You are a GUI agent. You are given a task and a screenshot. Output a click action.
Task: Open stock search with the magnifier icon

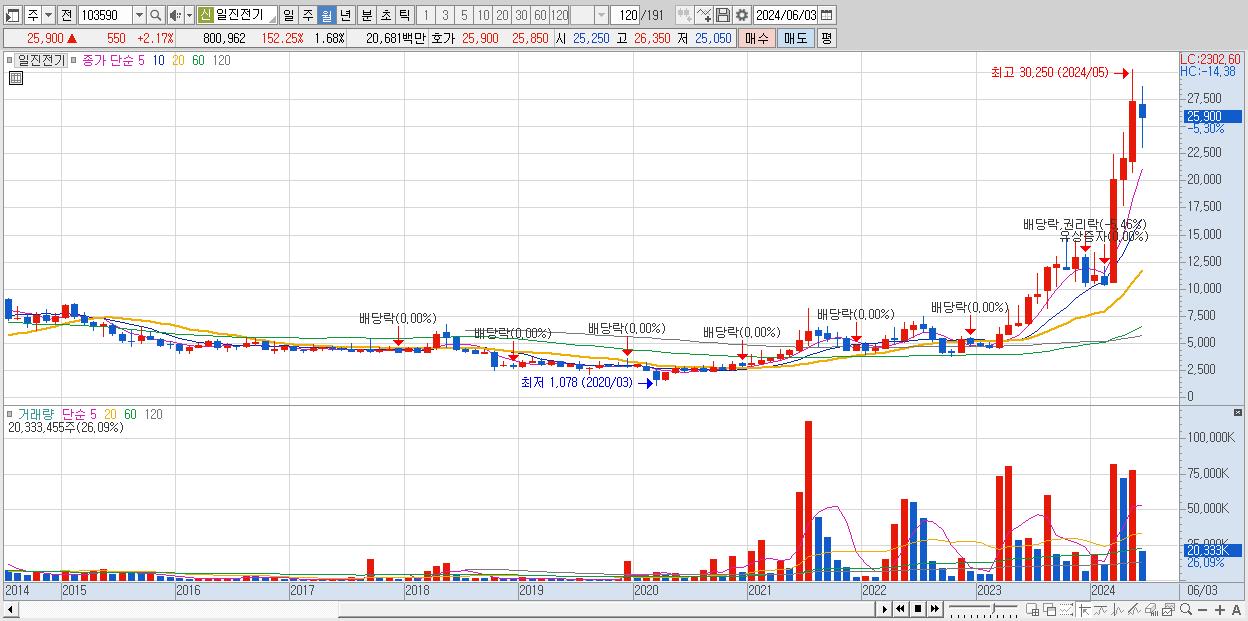[156, 15]
